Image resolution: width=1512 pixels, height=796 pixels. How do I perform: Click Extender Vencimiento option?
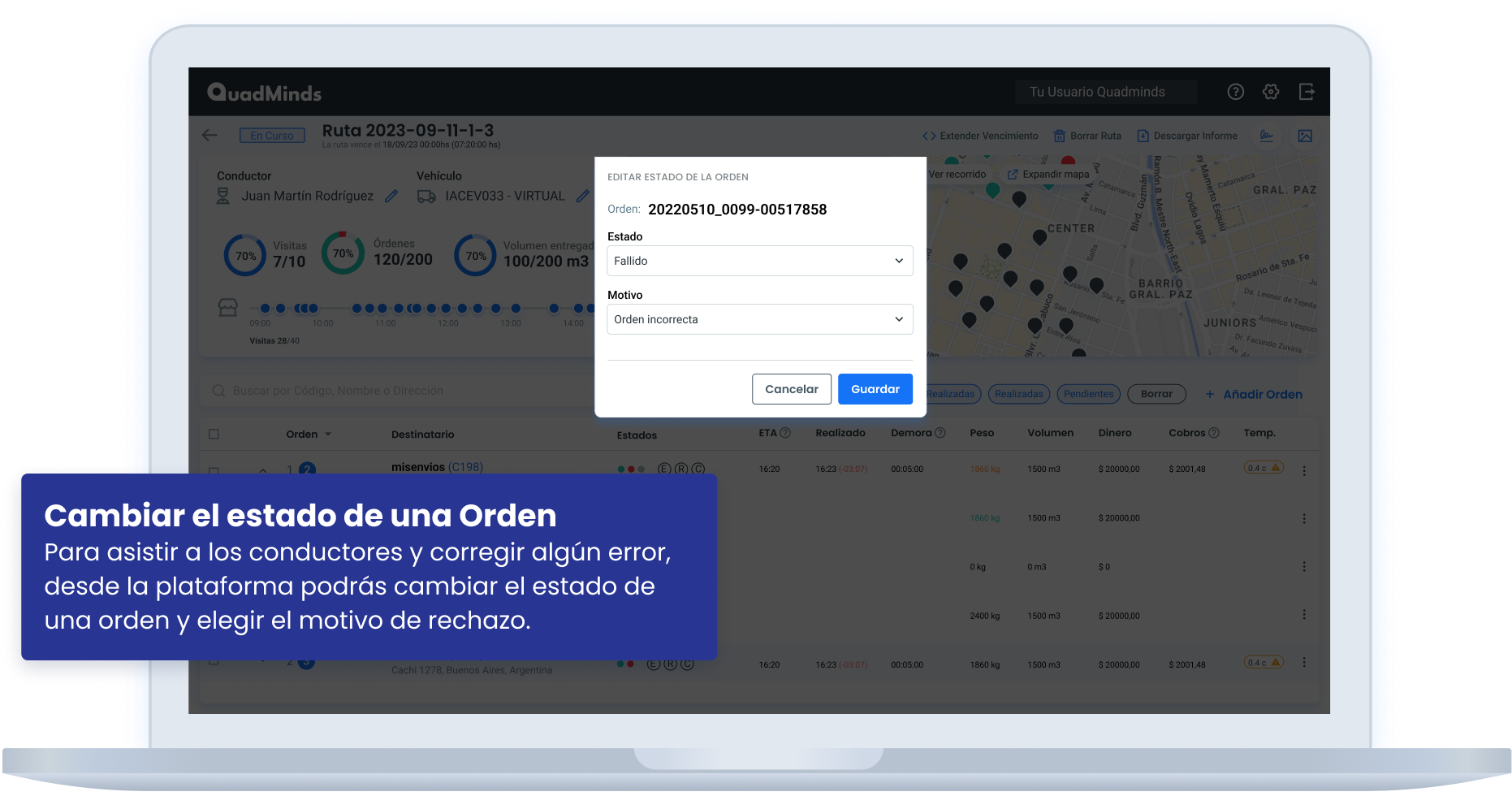(980, 136)
